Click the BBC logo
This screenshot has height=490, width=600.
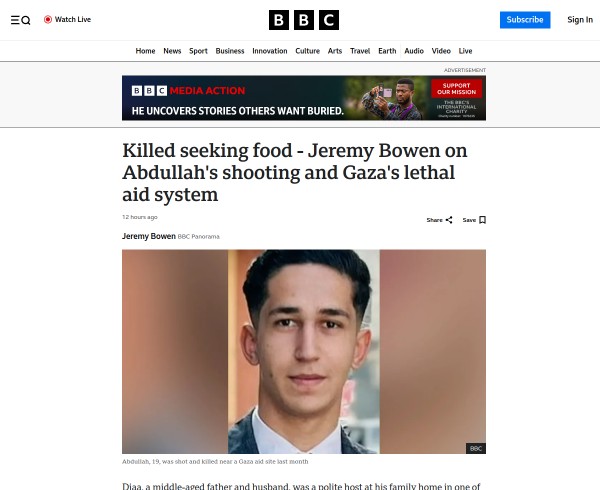304,20
